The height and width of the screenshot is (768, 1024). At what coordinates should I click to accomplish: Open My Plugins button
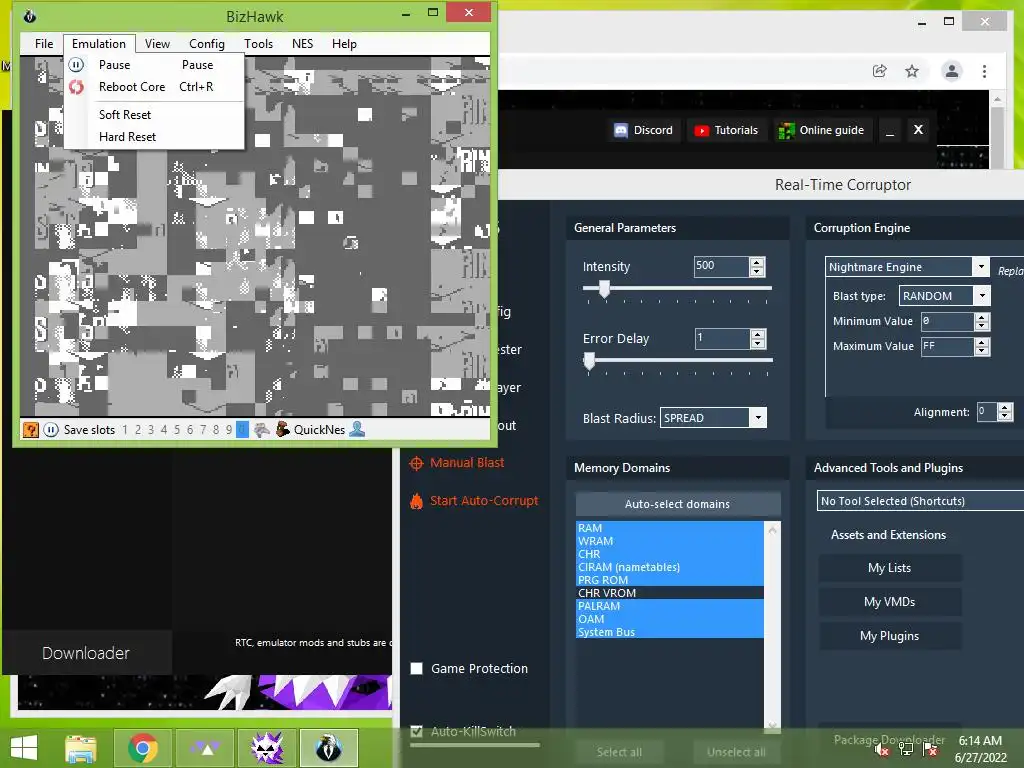889,635
